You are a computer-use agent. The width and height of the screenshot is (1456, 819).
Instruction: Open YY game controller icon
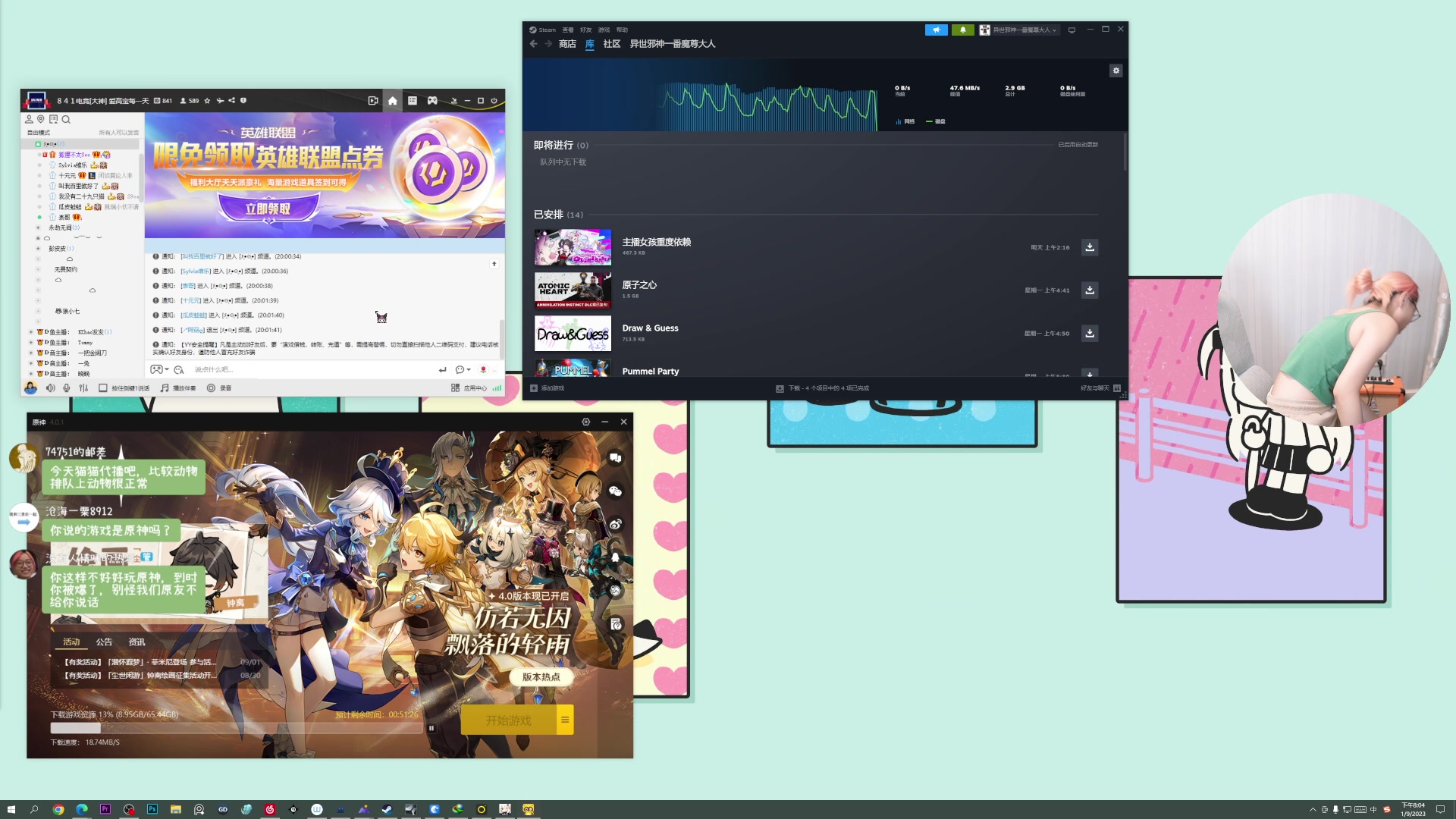[x=432, y=100]
